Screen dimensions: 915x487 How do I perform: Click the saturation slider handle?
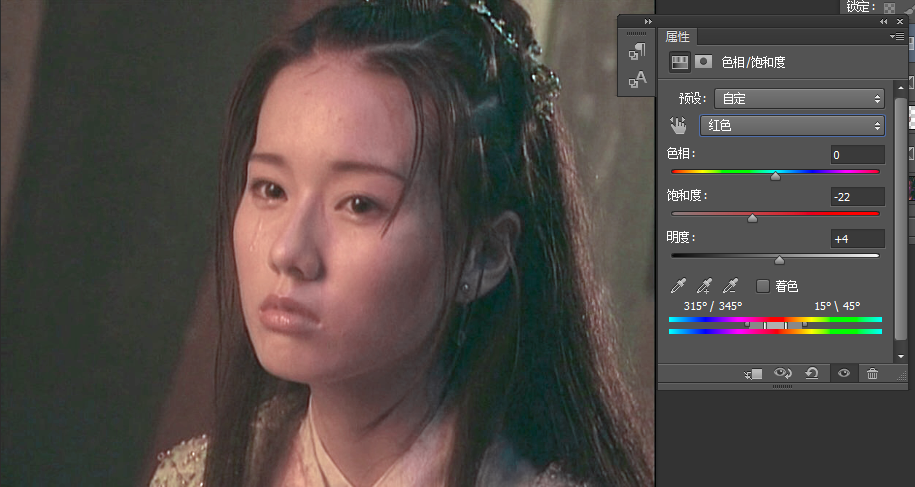(x=752, y=218)
